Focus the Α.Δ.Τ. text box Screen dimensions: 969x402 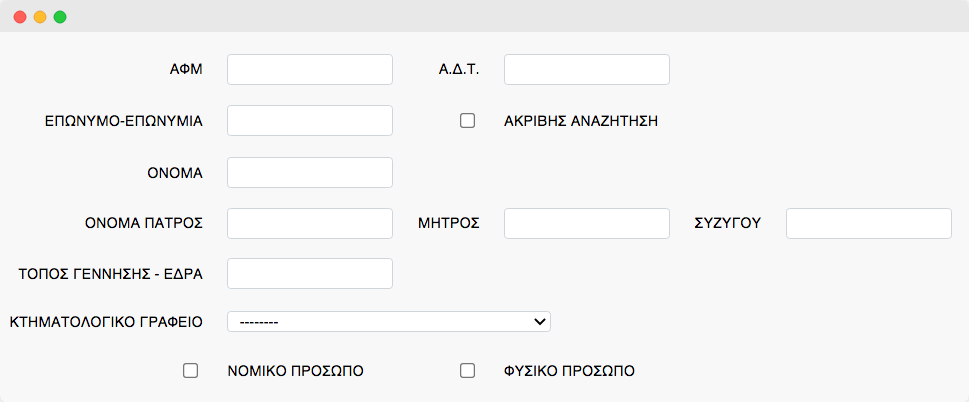coord(586,70)
